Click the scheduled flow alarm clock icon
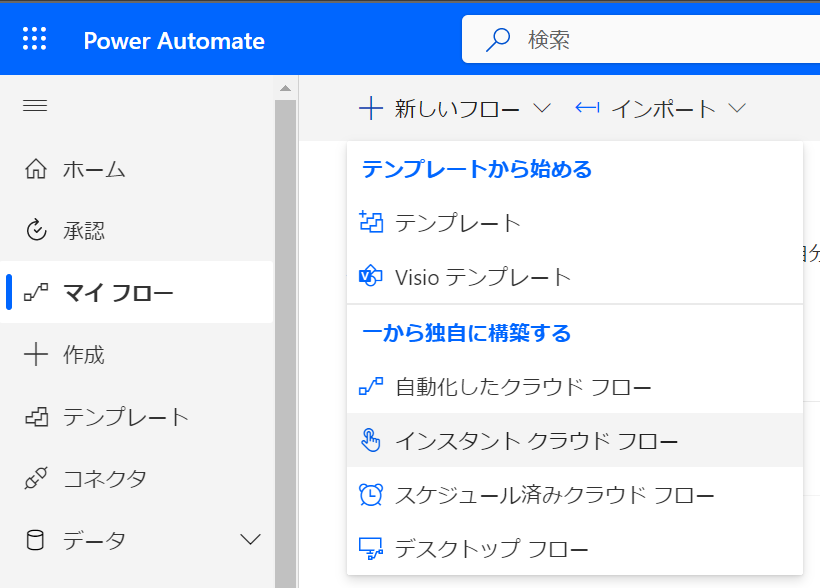 [x=371, y=494]
